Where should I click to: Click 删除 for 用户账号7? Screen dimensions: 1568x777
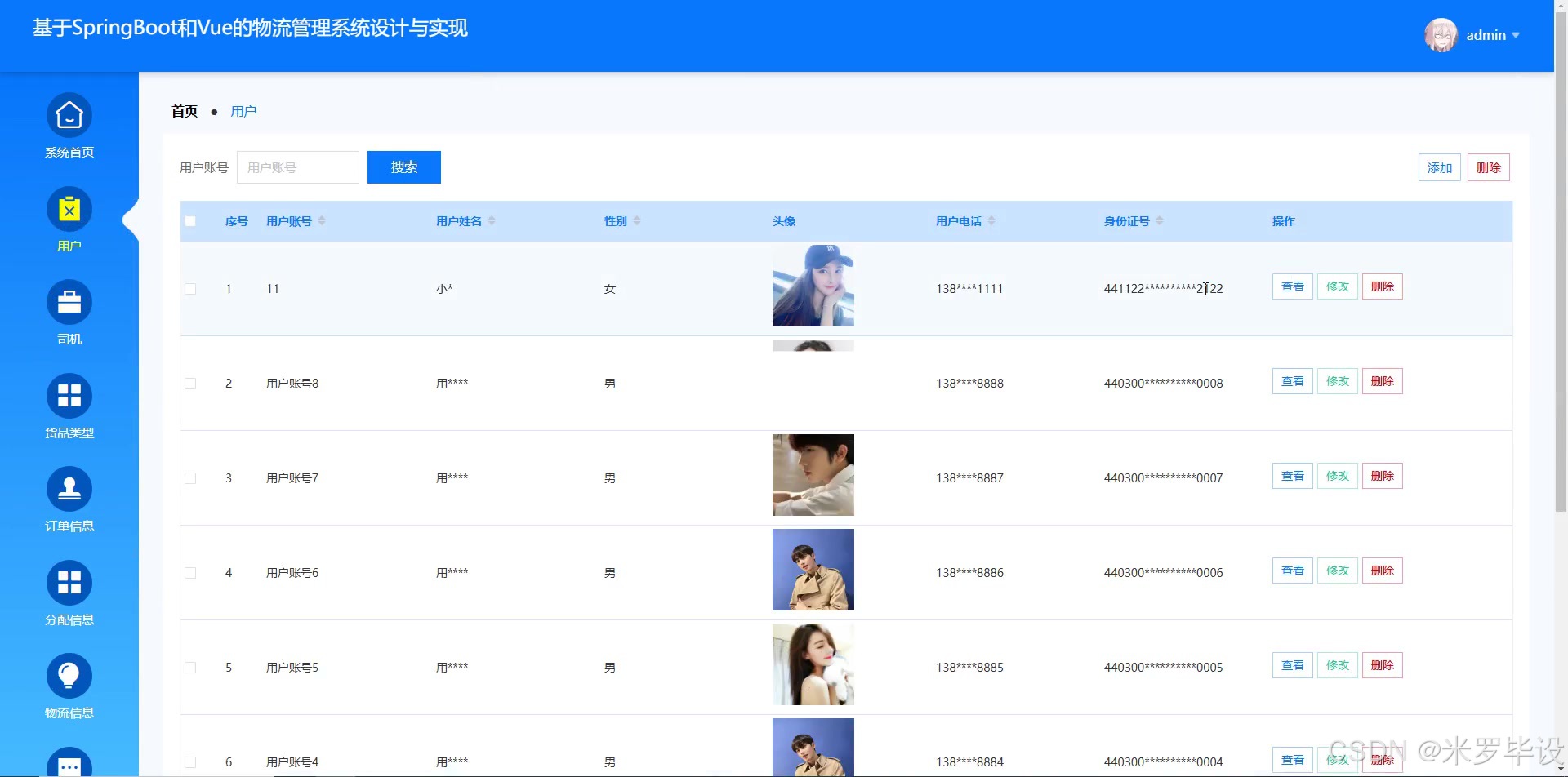coord(1383,476)
